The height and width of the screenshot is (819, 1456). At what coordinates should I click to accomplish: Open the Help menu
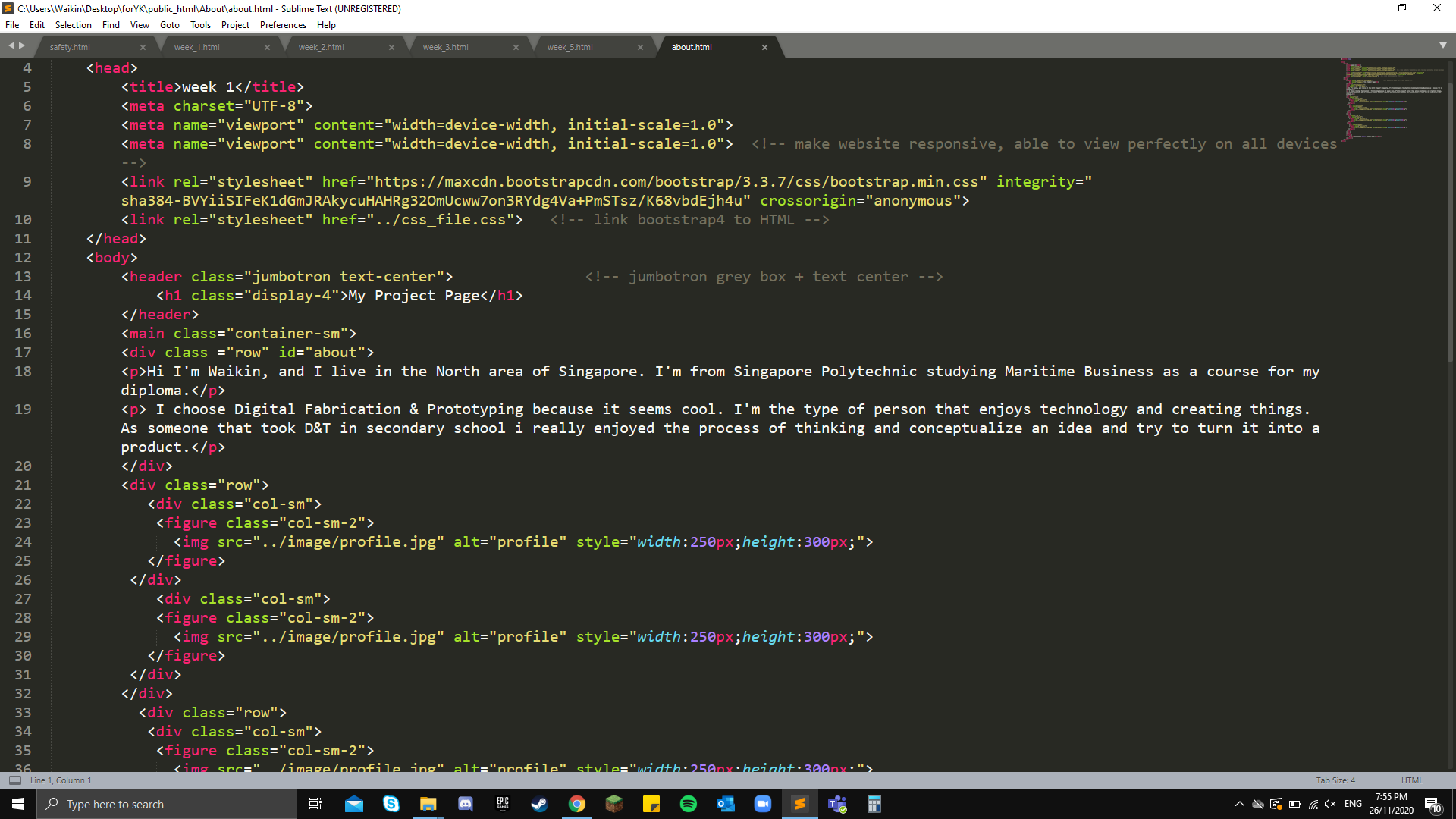[326, 25]
